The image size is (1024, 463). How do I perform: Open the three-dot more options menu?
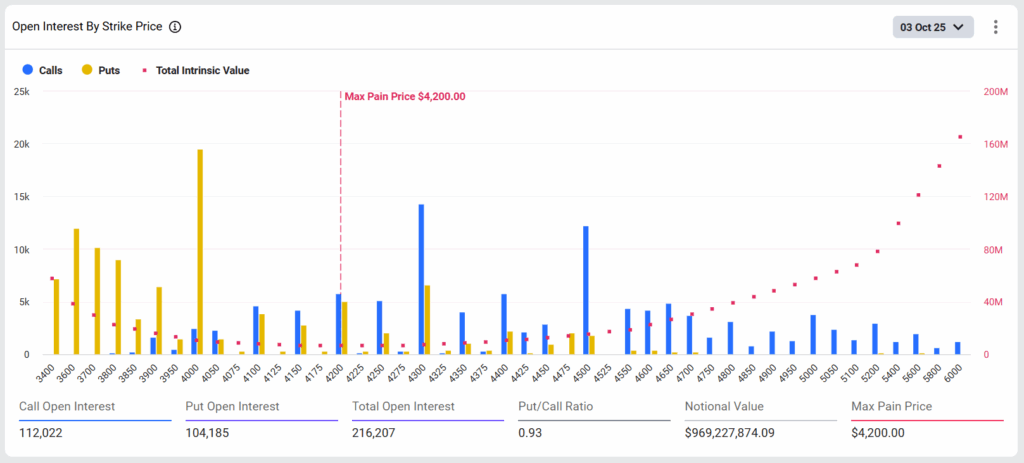995,27
